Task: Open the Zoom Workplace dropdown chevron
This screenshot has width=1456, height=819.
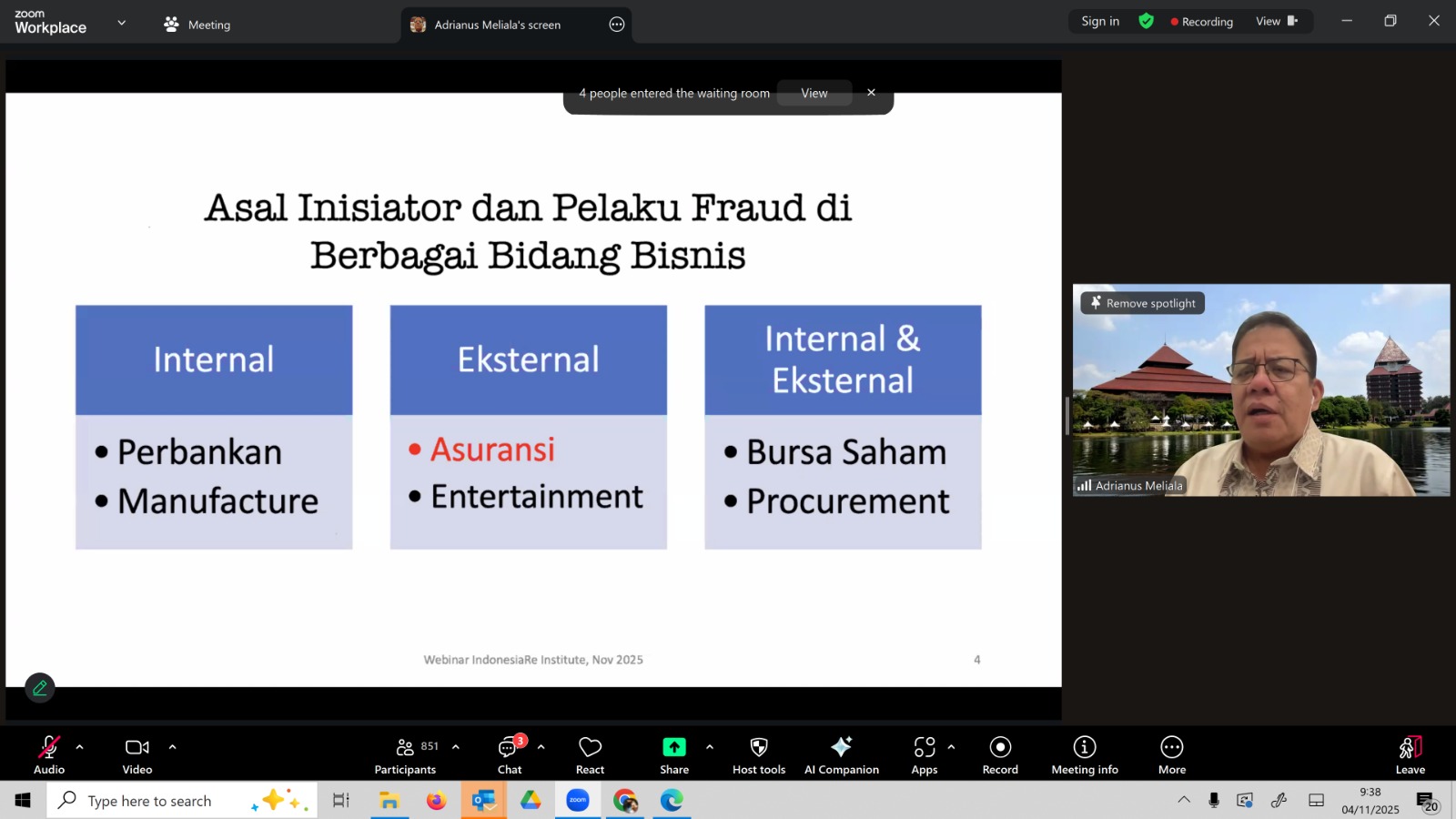Action: [122, 23]
